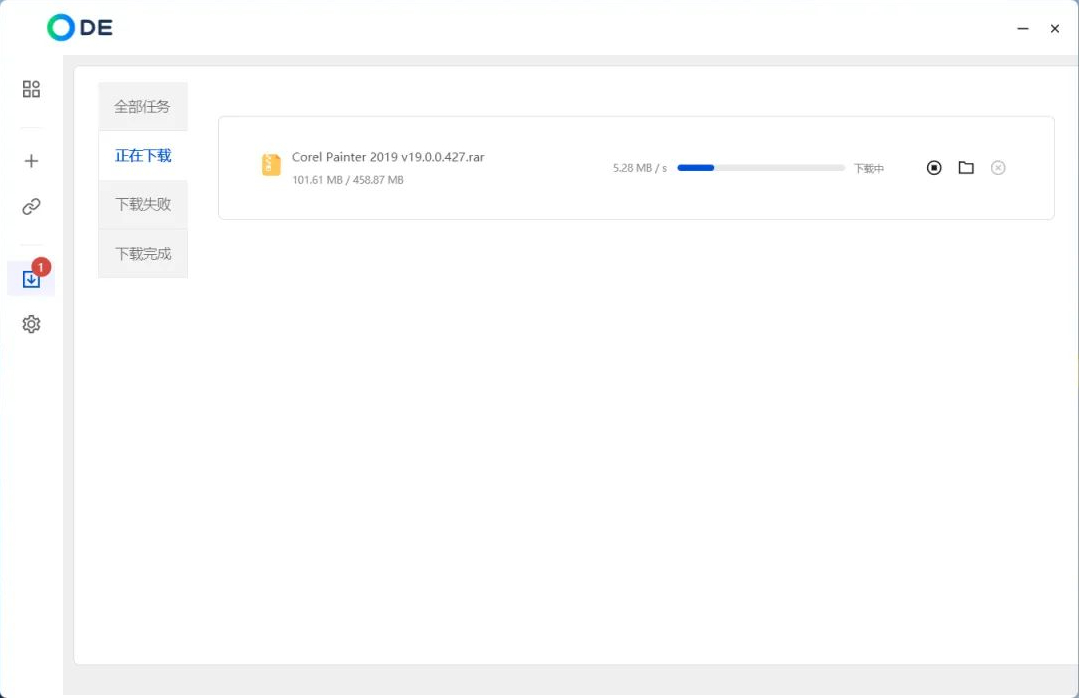
Task: Click the download progress bar
Action: (760, 167)
